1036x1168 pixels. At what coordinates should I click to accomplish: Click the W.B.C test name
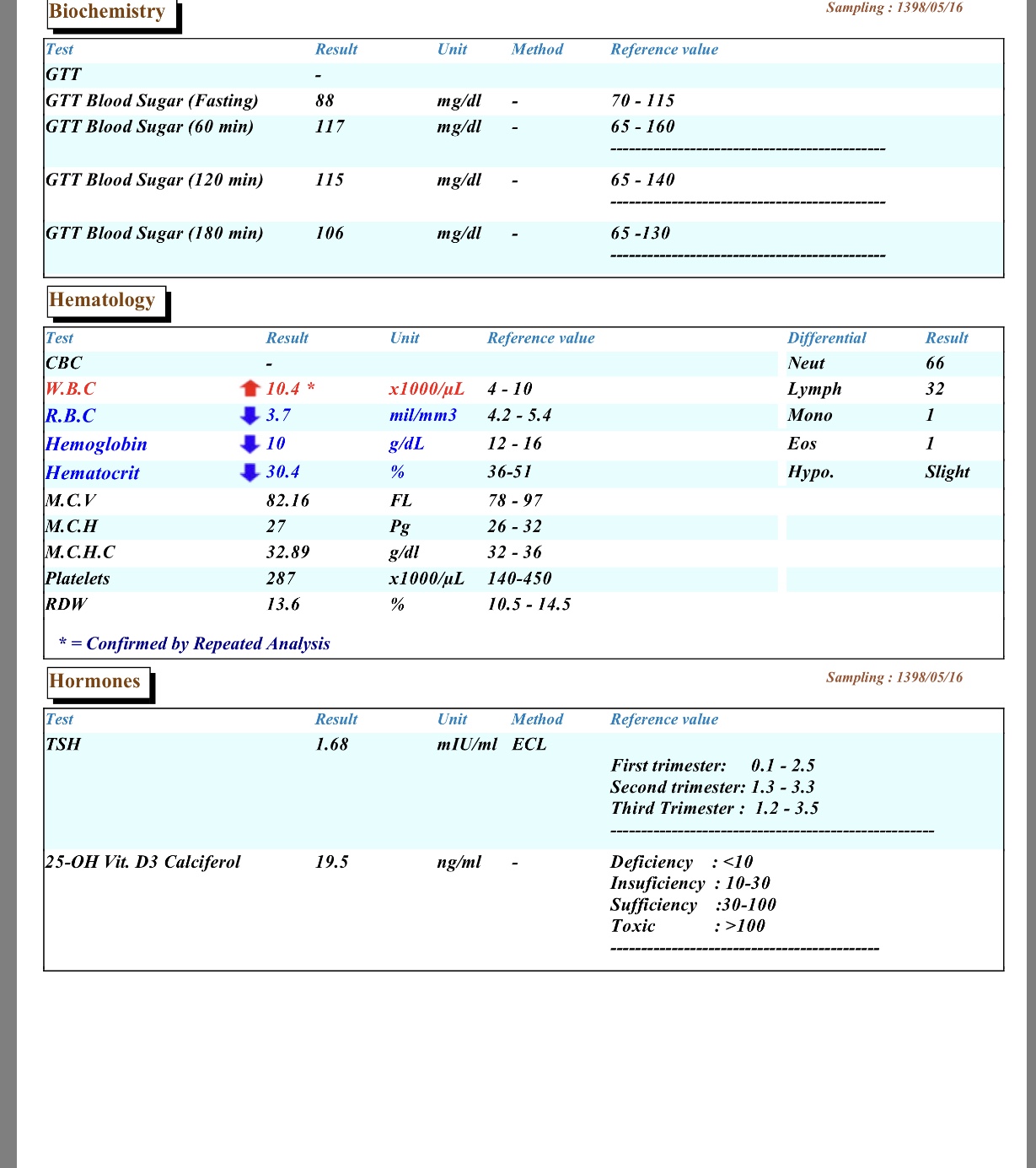click(71, 389)
